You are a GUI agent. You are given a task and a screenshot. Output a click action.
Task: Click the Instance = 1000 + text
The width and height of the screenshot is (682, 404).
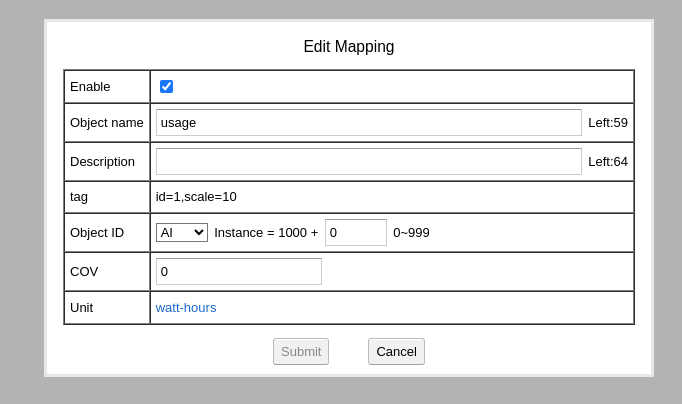point(266,233)
